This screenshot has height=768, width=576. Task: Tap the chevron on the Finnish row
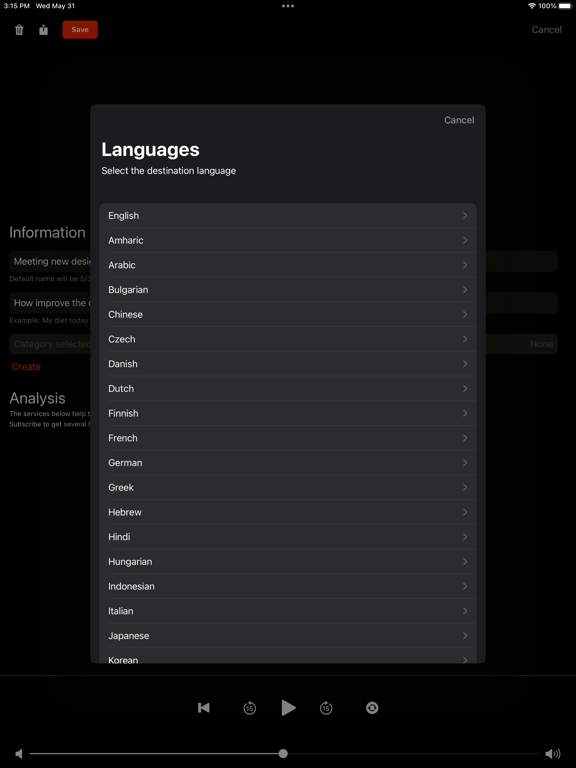[465, 413]
